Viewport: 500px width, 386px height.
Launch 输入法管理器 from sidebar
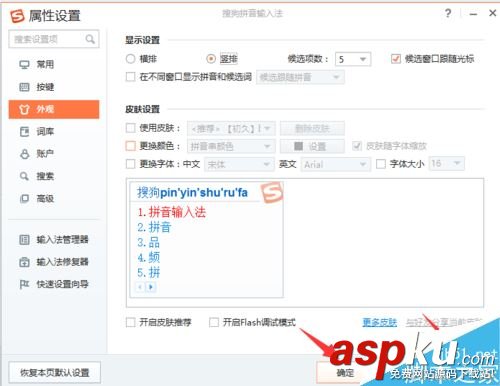coord(54,240)
